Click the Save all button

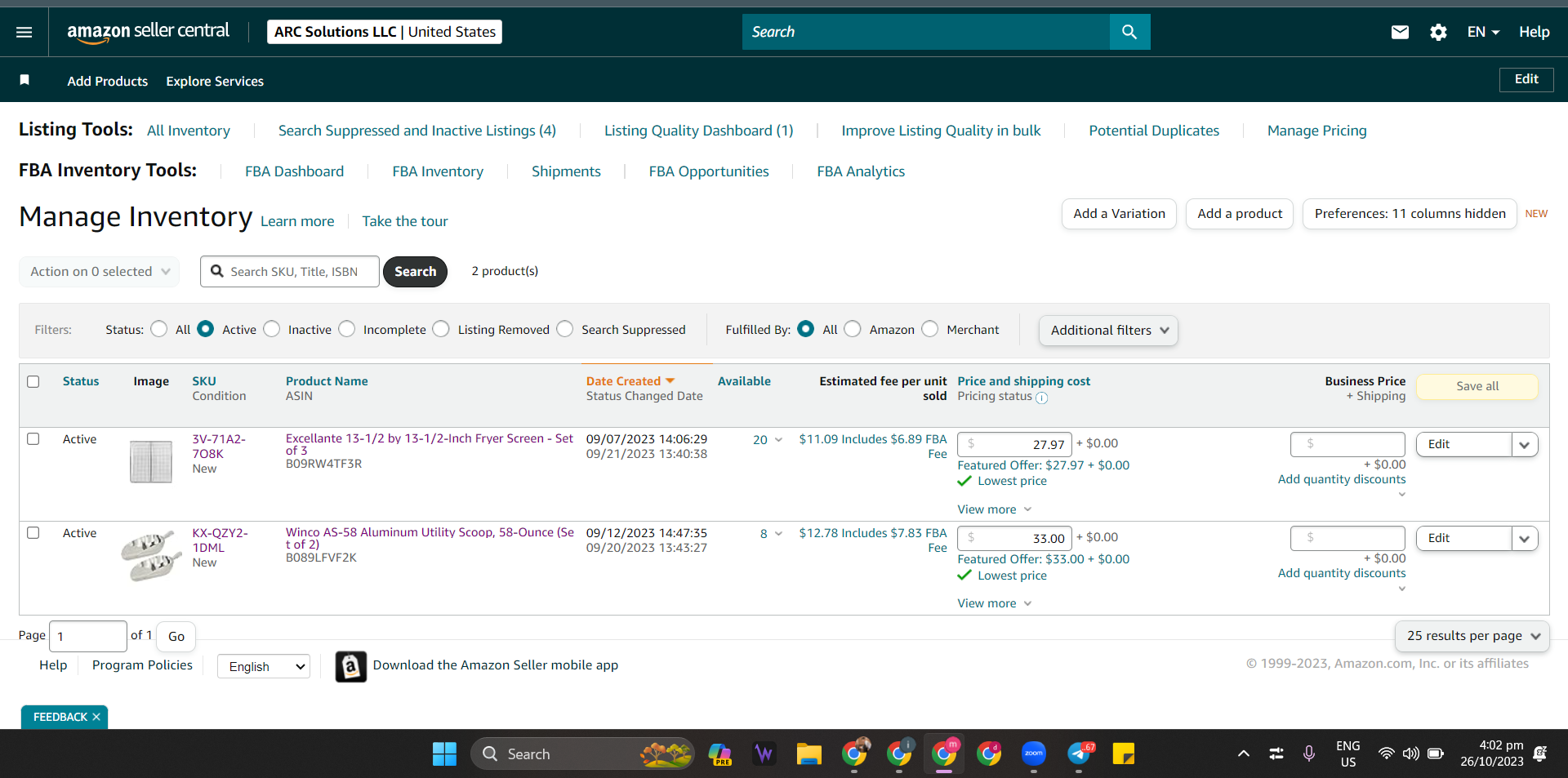click(1477, 386)
